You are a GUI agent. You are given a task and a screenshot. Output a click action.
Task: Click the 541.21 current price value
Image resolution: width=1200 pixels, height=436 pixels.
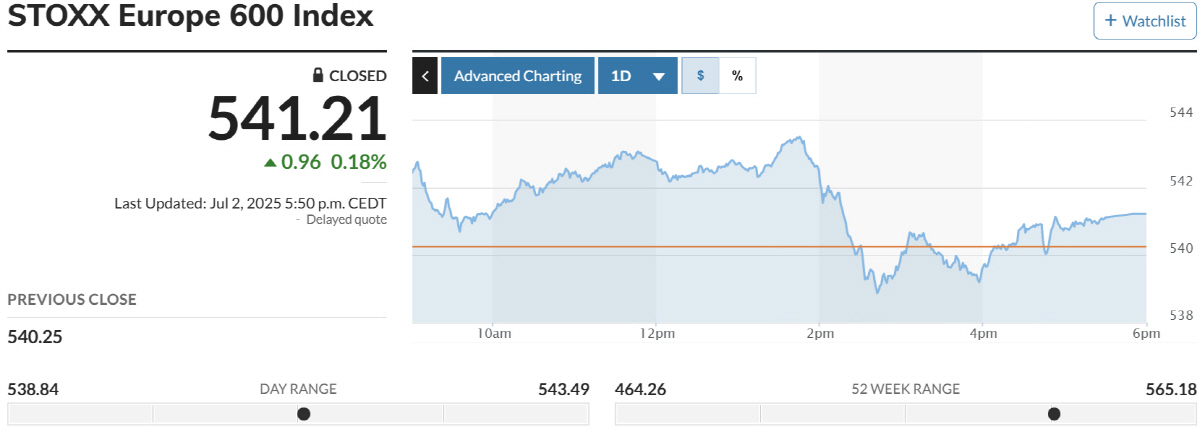click(297, 118)
